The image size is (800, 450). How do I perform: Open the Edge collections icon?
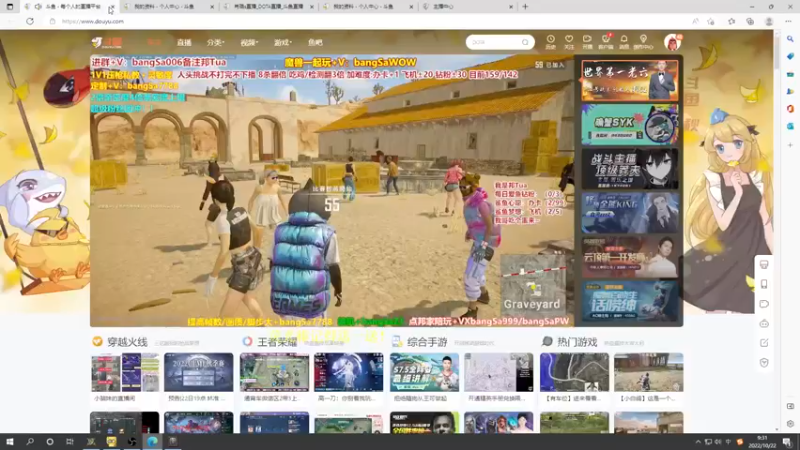coord(750,21)
